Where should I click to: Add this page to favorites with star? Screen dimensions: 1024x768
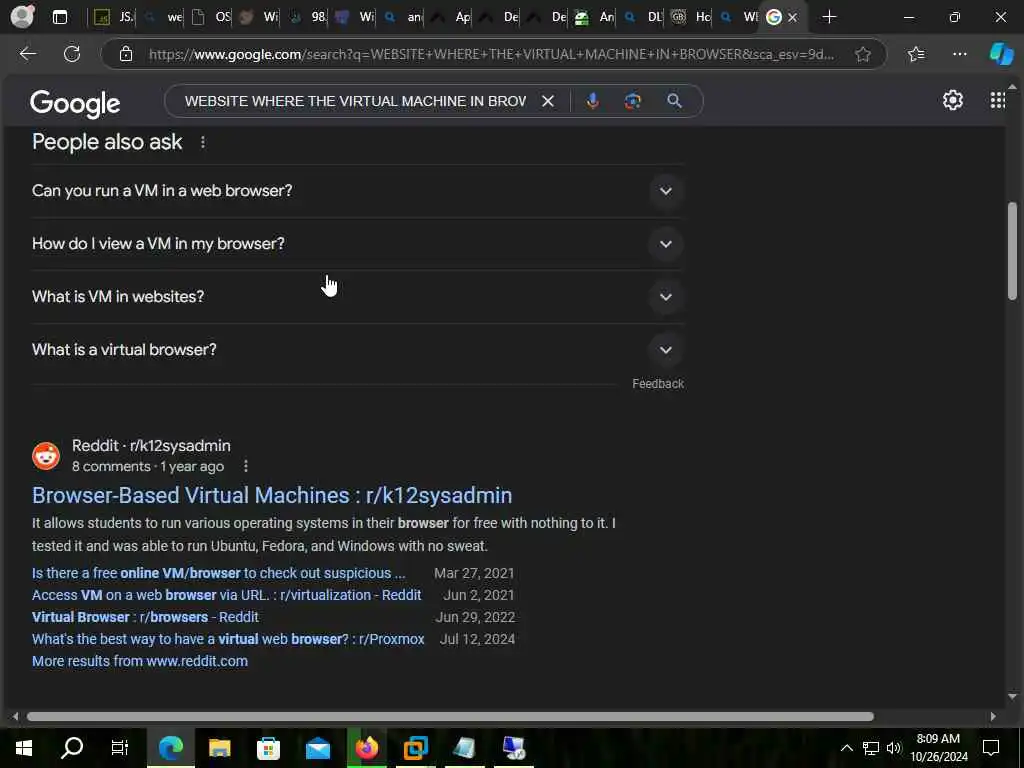(x=863, y=54)
